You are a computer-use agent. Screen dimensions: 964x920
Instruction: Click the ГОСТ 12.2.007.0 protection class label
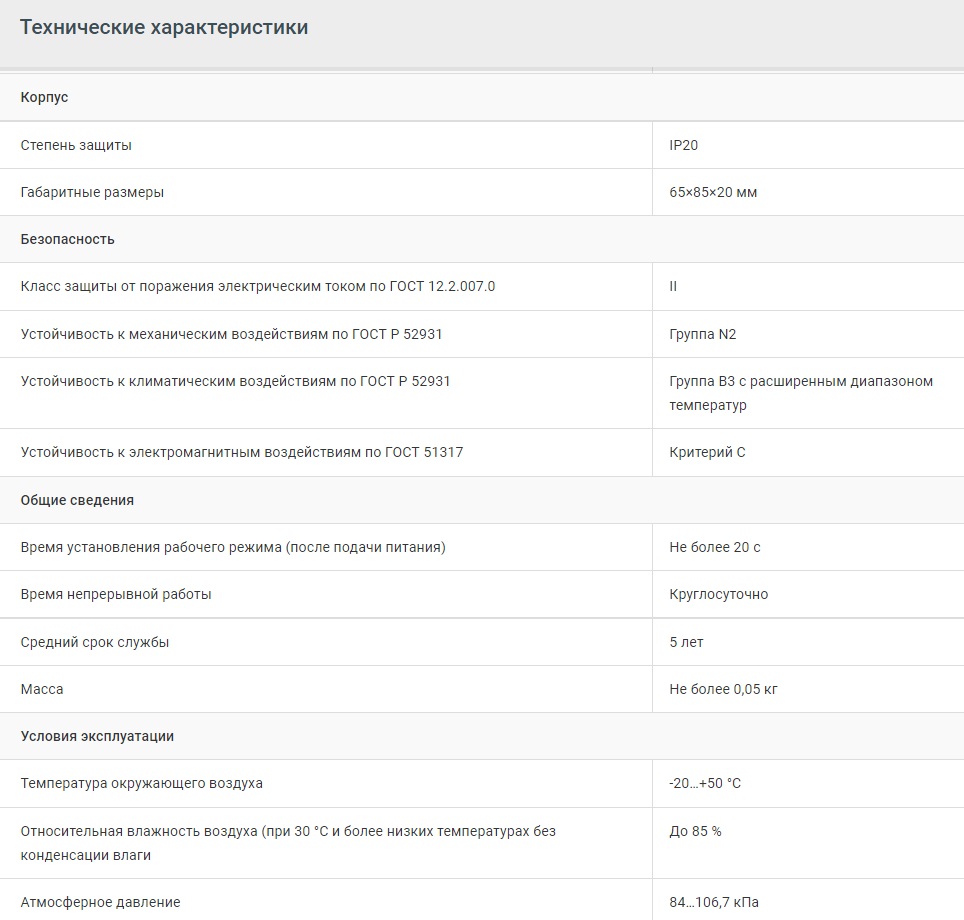tap(258, 286)
